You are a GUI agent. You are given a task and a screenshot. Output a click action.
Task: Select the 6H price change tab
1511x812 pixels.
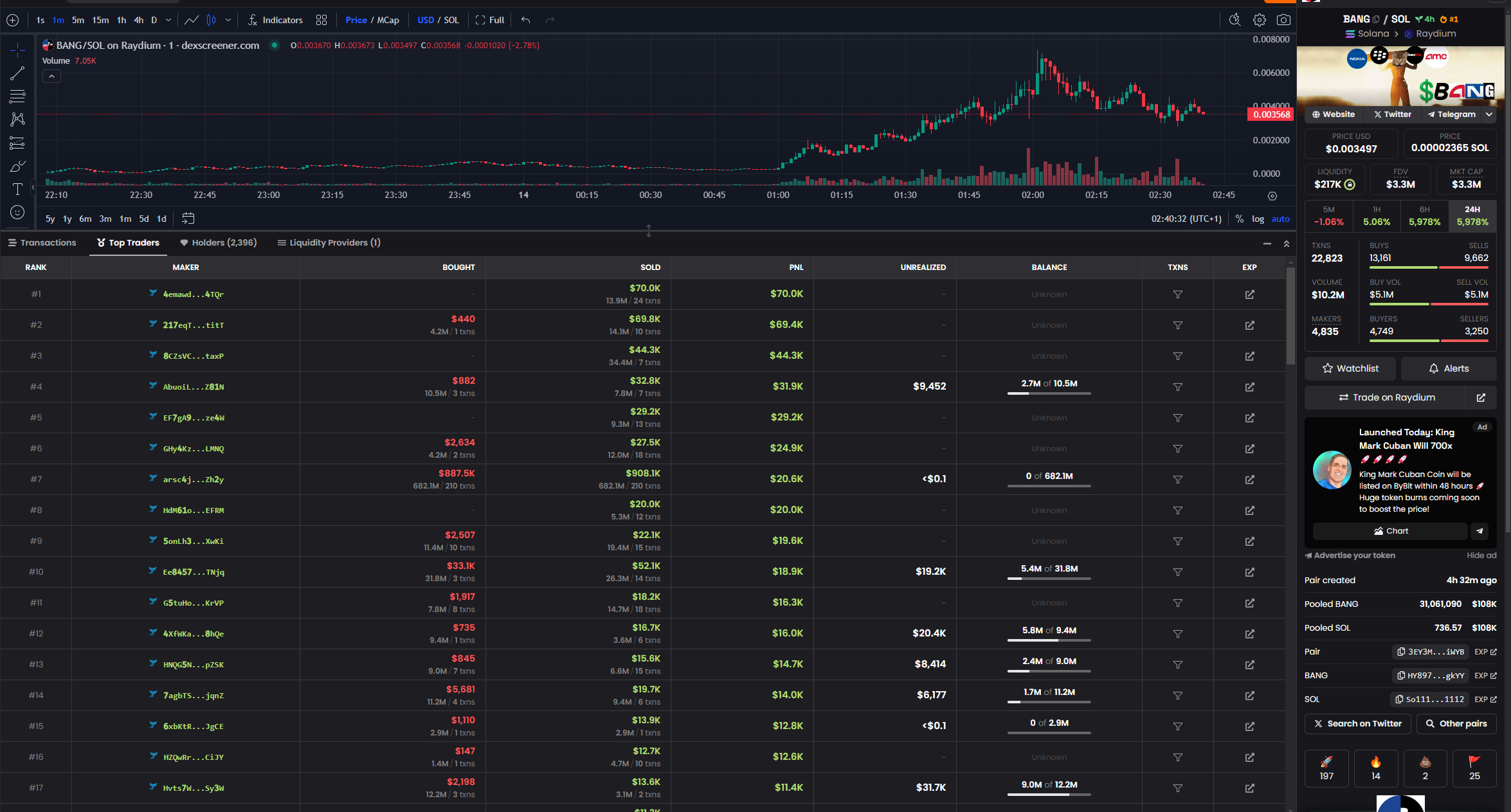pyautogui.click(x=1424, y=216)
